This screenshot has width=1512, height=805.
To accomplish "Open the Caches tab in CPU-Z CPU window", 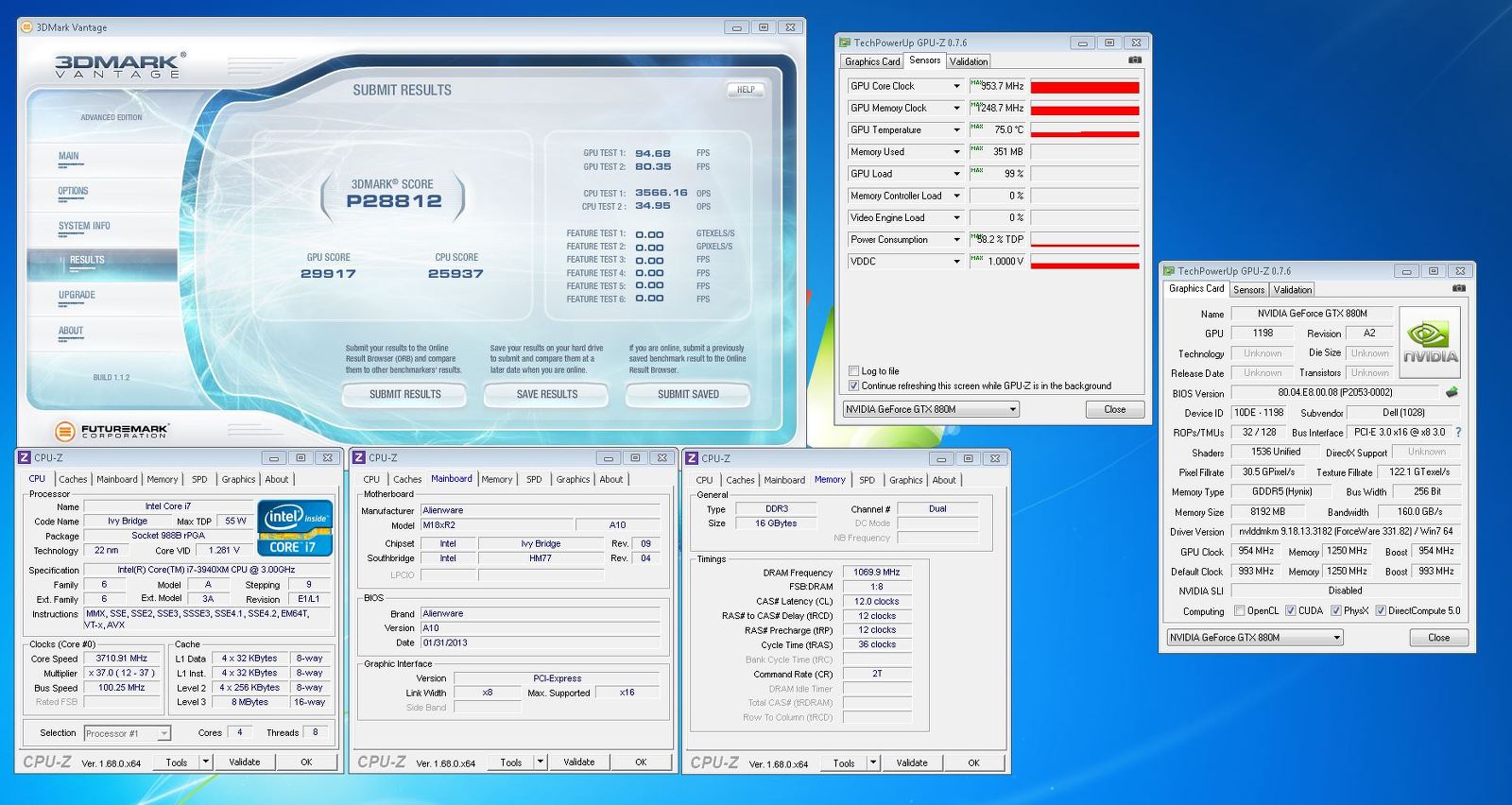I will coord(73,480).
